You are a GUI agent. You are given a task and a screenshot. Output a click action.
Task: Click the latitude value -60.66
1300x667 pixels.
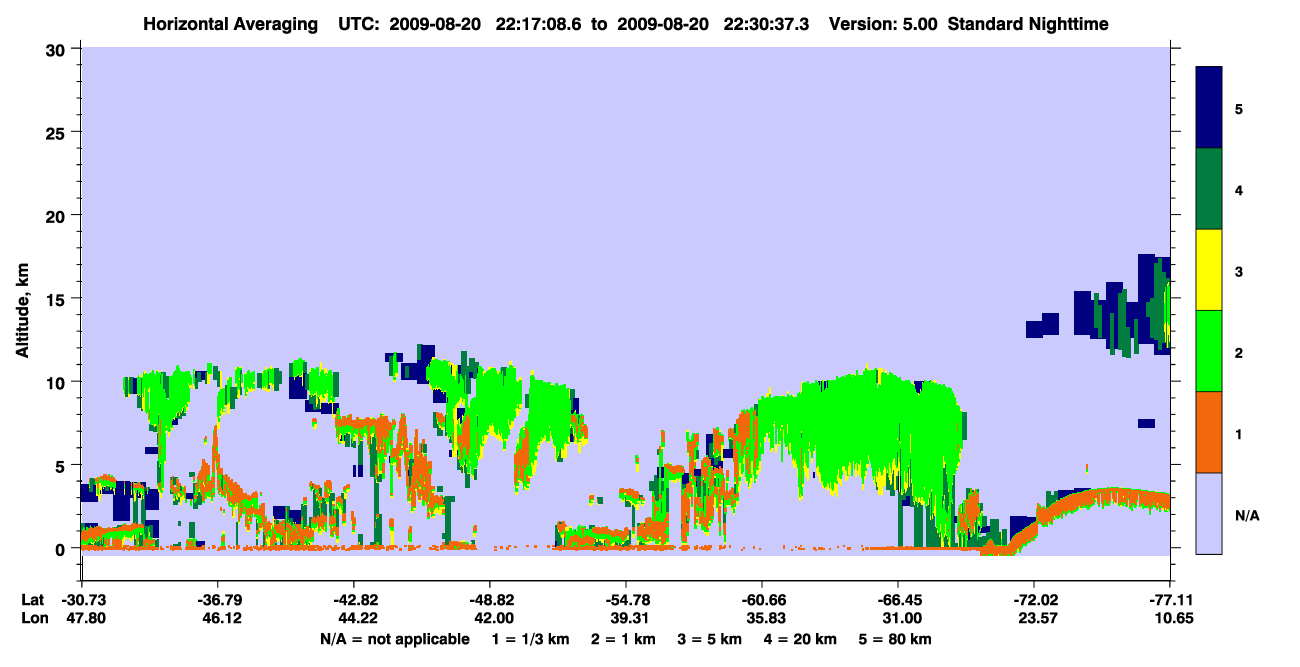[761, 600]
